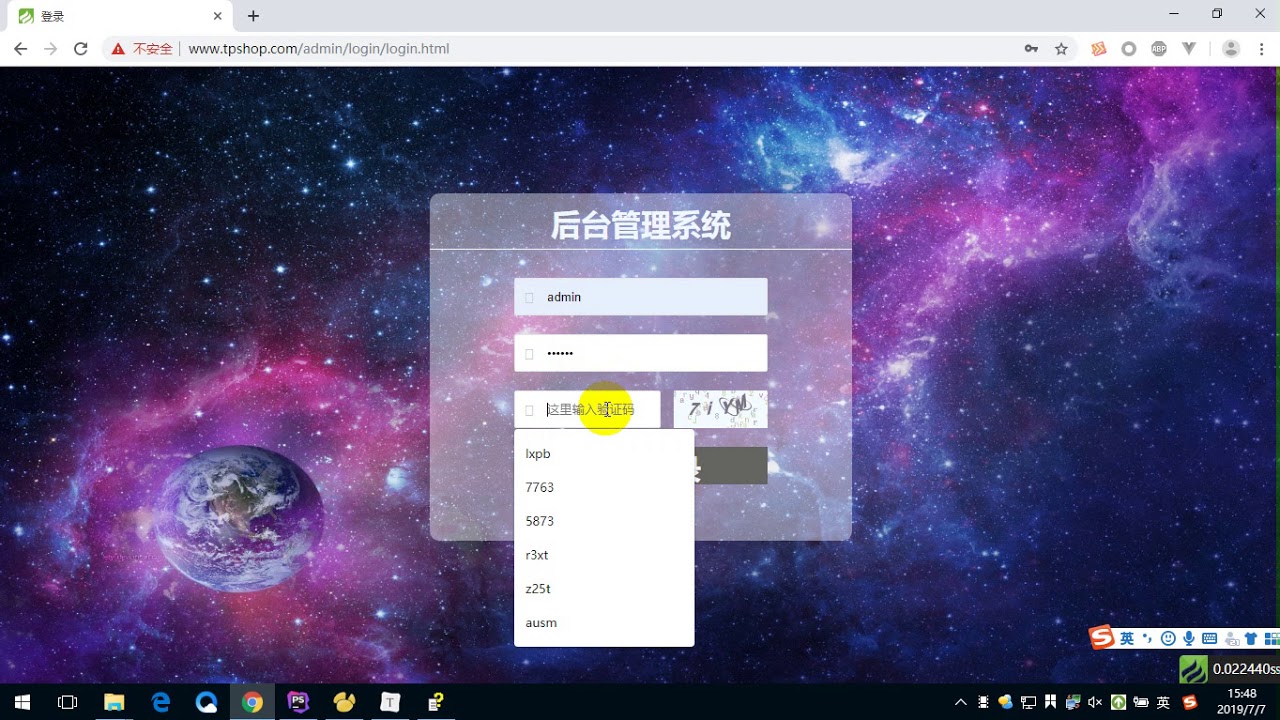Viewport: 1280px width, 720px height.
Task: Open the ABP Adblock Plus extension
Action: 1159,48
